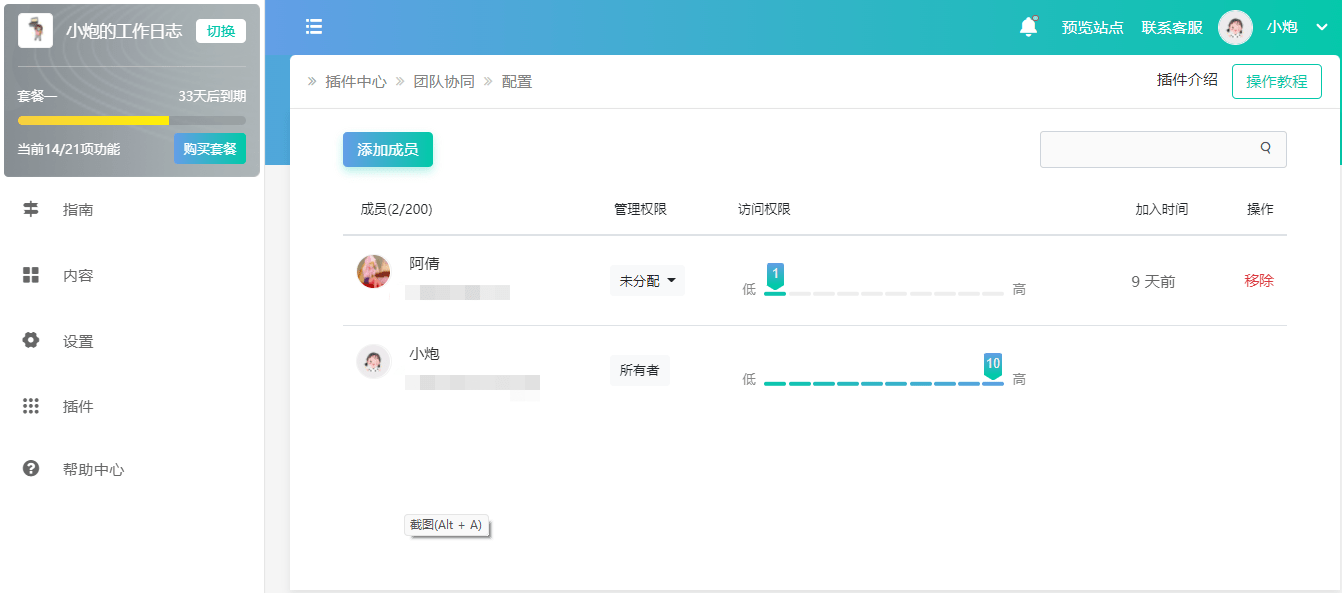Screen dimensions: 1342x593
Task: Click the 访问权限 column header
Action: pos(764,209)
